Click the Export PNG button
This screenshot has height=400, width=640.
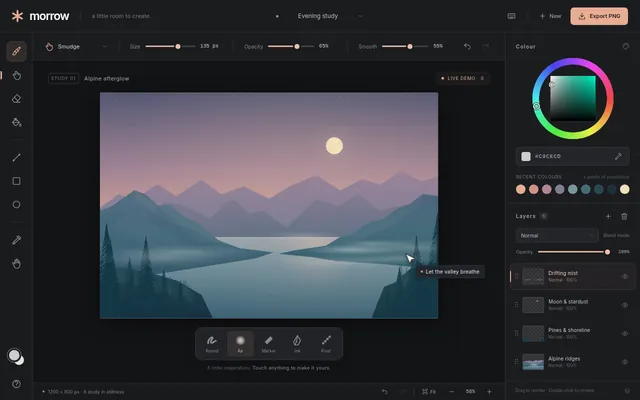599,16
